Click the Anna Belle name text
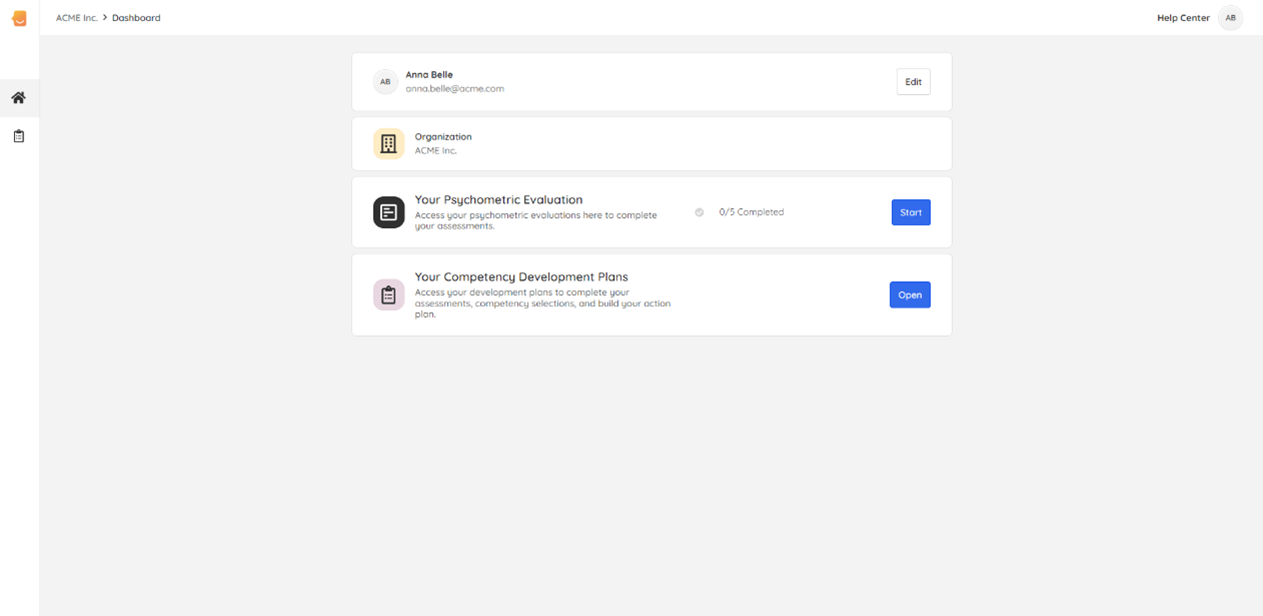Viewport: 1263px width, 616px height. coord(429,75)
